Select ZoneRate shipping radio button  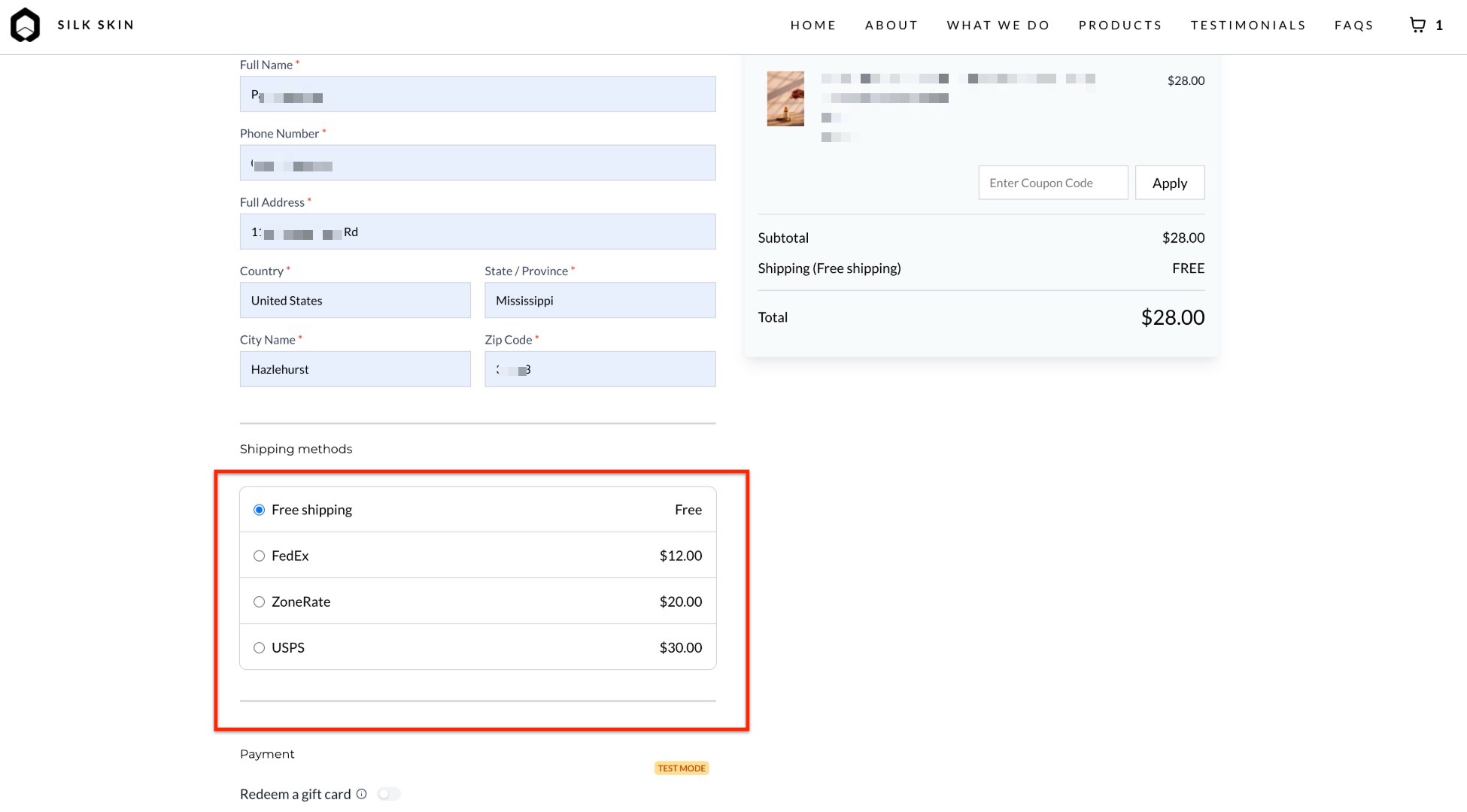point(260,601)
